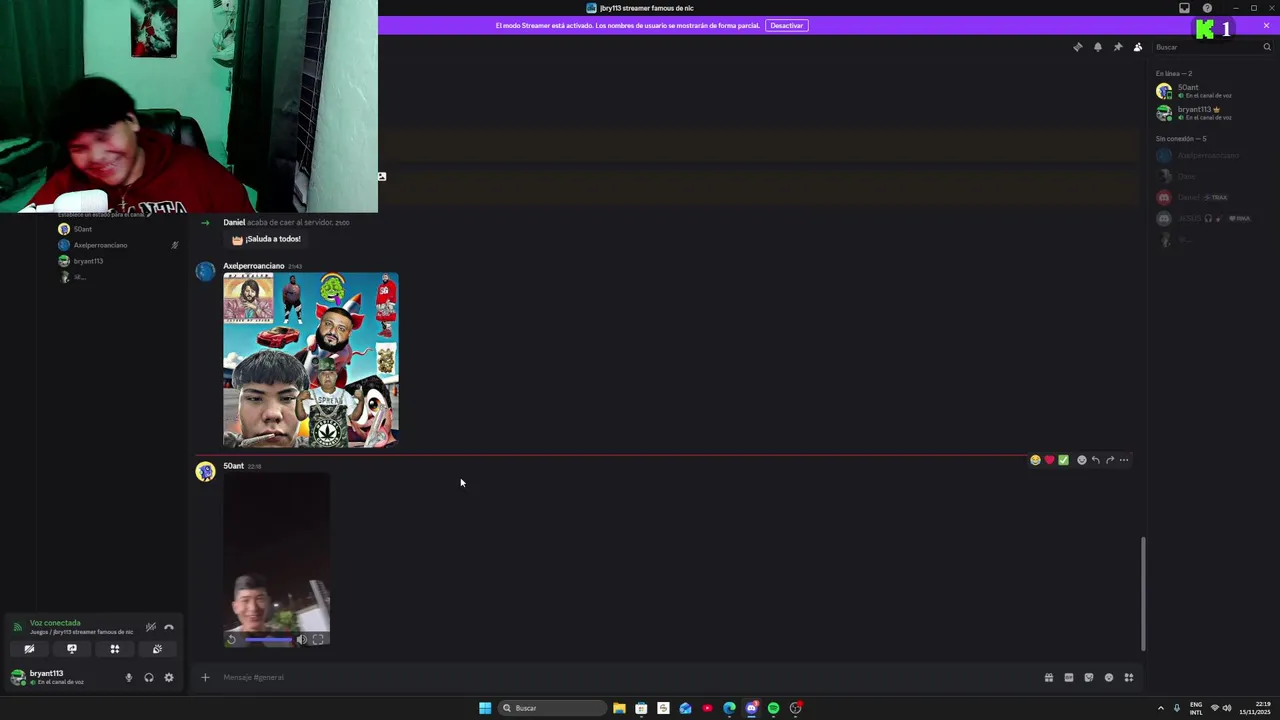Open the help question mark icon
Image resolution: width=1280 pixels, height=720 pixels.
pyautogui.click(x=1207, y=8)
